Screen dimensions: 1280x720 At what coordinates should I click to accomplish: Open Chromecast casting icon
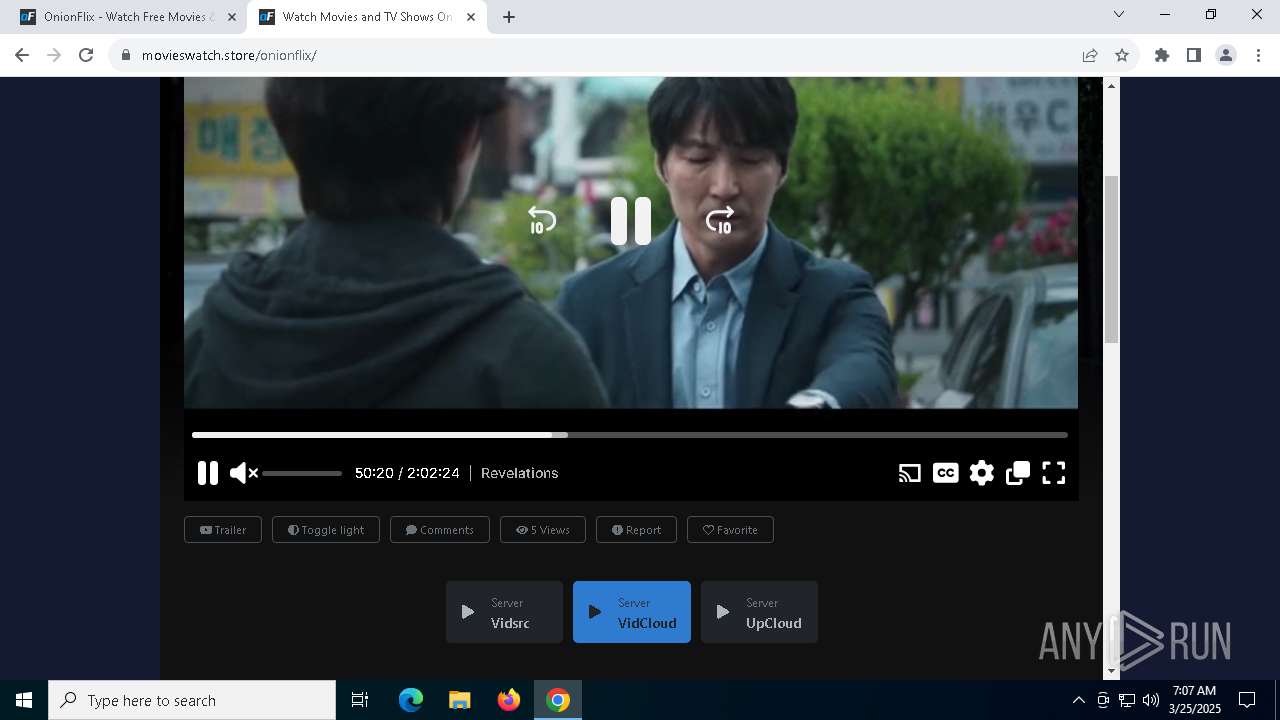pos(910,473)
